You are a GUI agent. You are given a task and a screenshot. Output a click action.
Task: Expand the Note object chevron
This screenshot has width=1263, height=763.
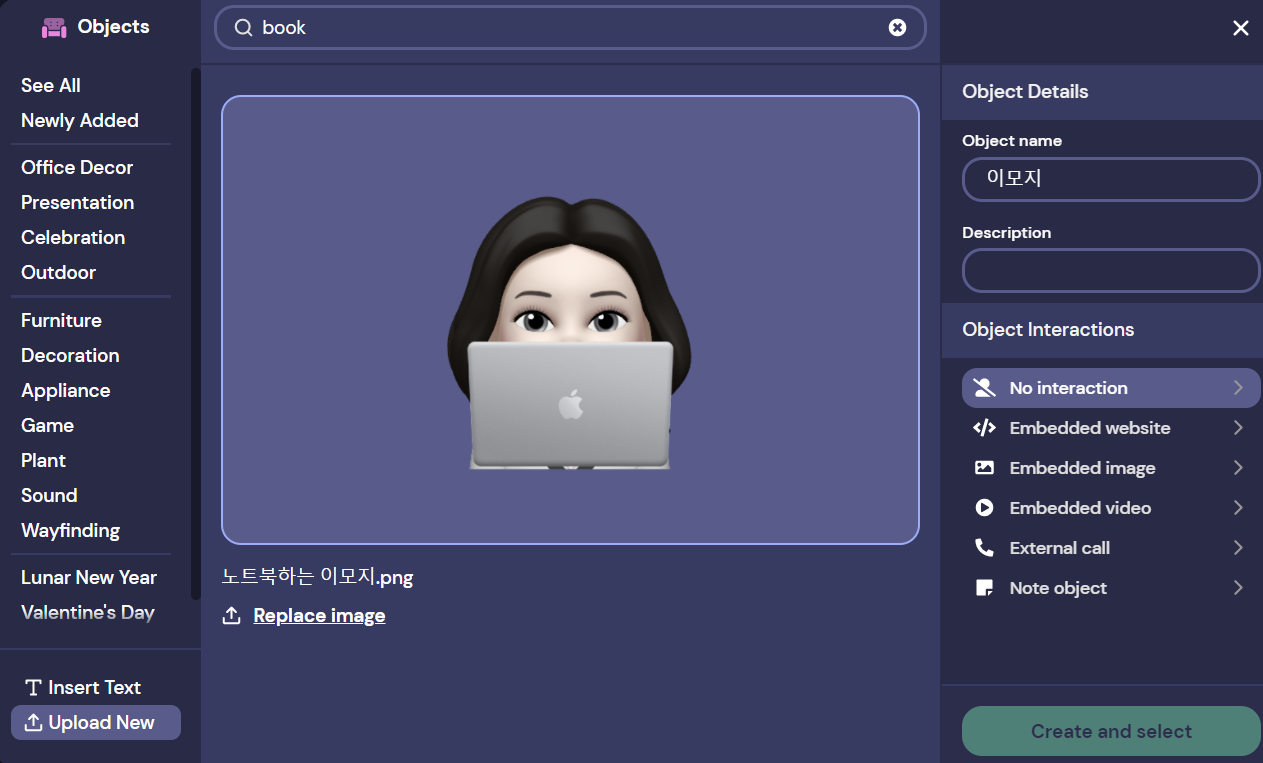tap(1238, 588)
